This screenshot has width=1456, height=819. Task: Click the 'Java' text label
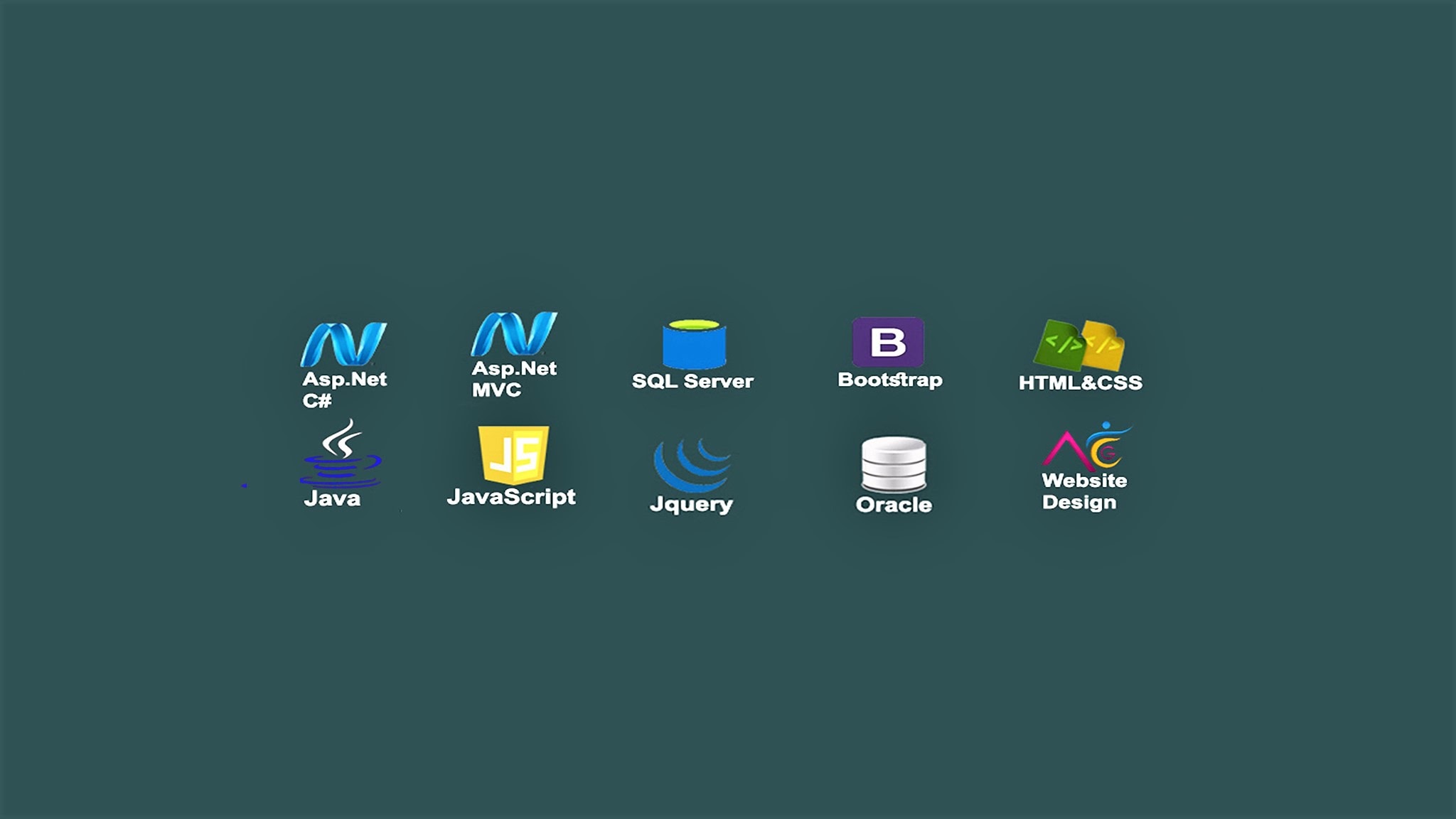point(332,498)
